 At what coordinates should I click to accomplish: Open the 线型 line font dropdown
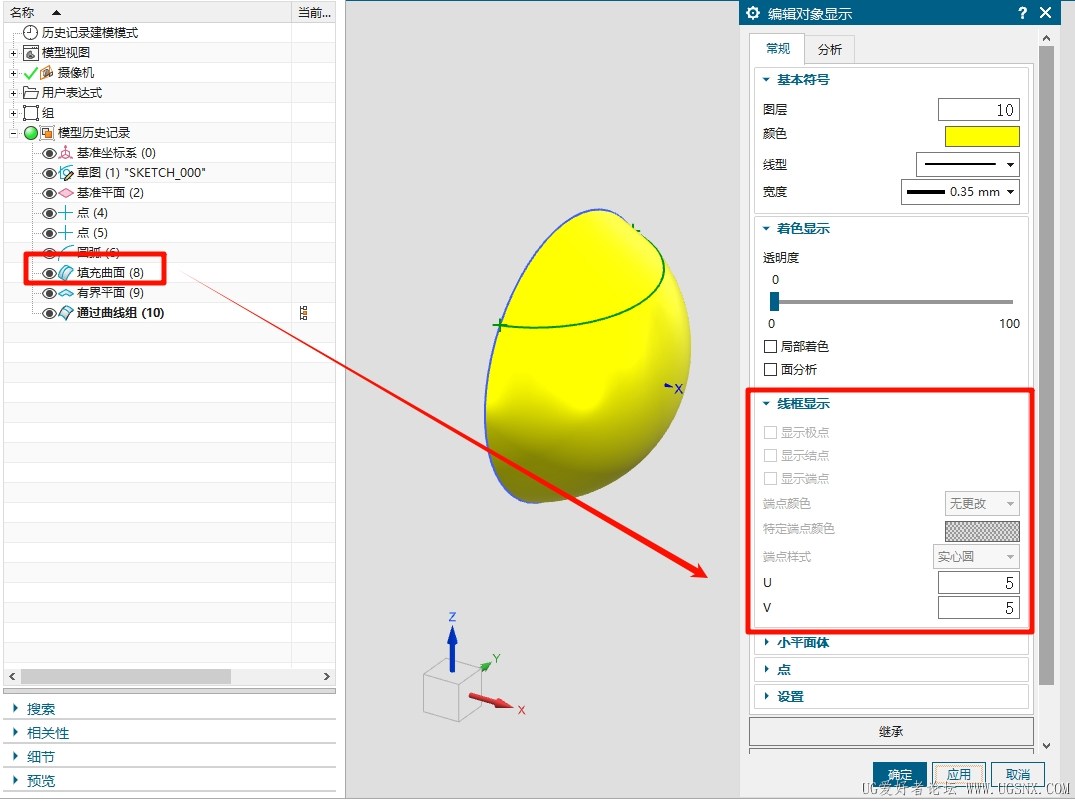[967, 165]
